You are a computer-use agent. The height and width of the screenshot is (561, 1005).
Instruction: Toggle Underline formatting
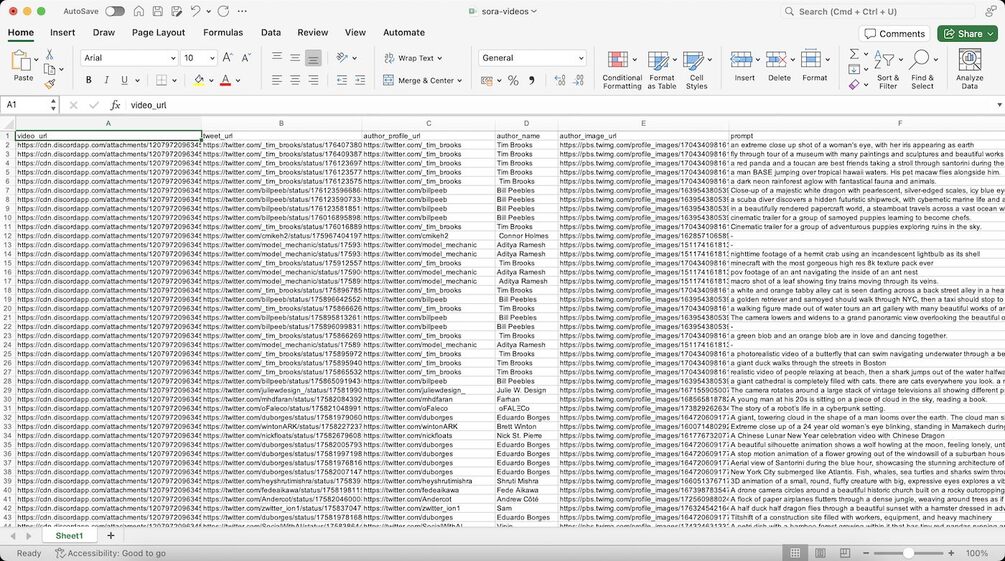click(x=124, y=80)
